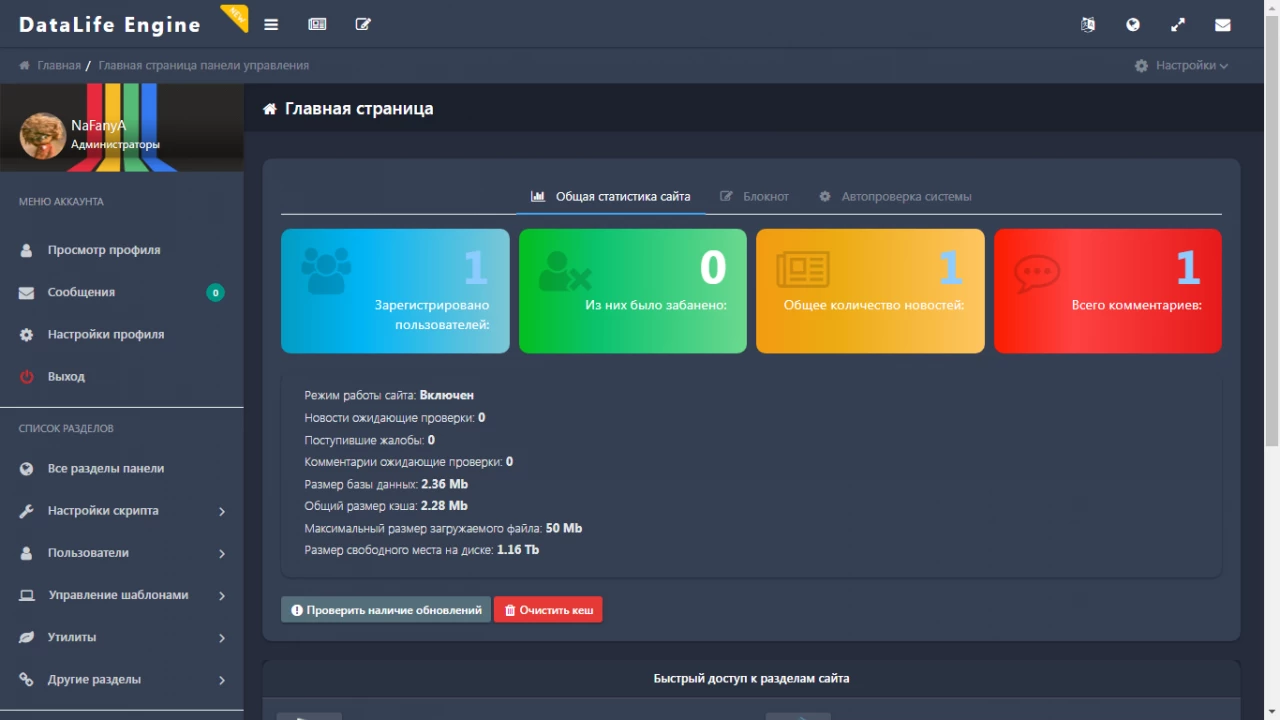The height and width of the screenshot is (720, 1280).
Task: Switch to Автопроверка системы tab
Action: coord(895,197)
